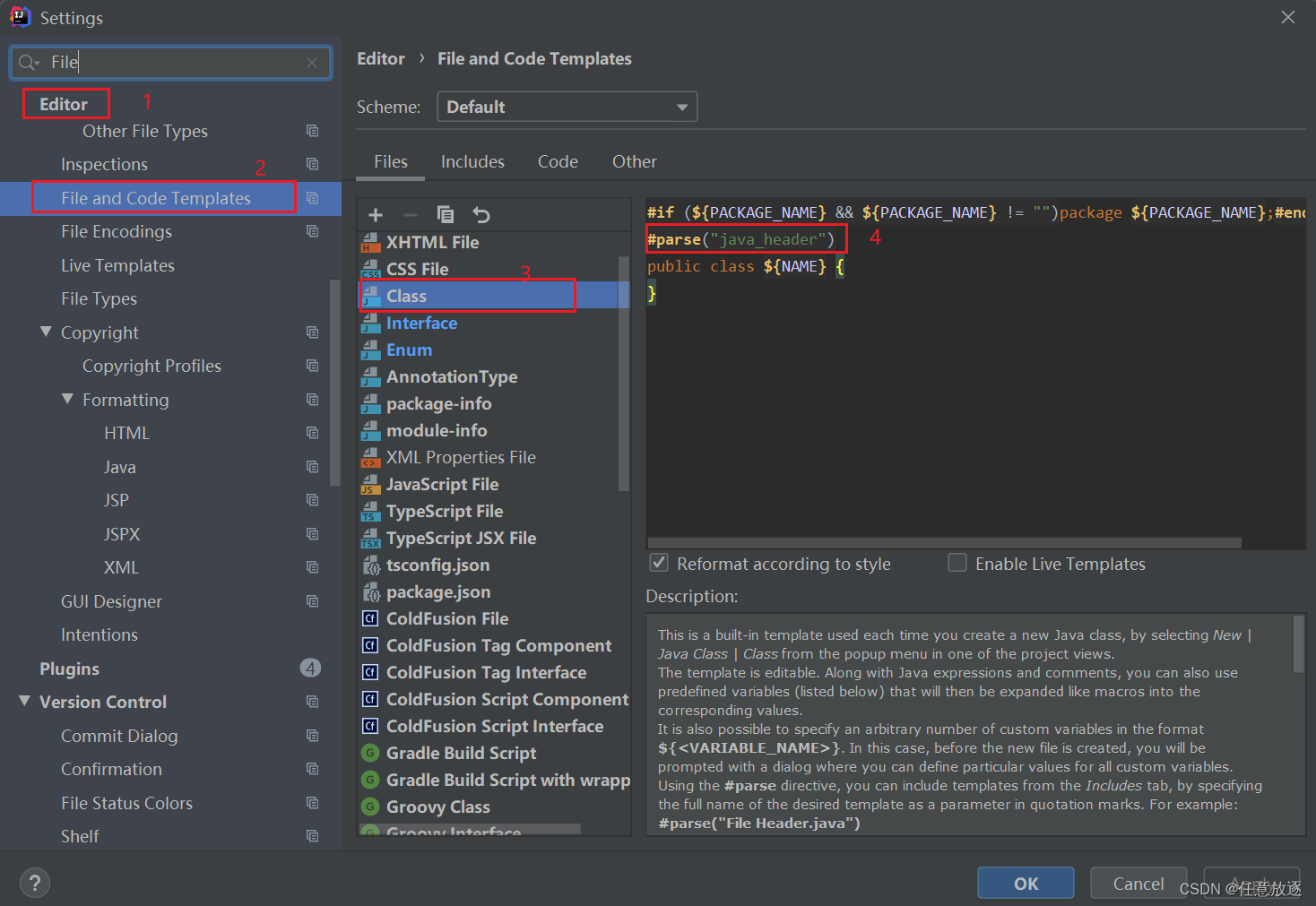Open the Plugins settings category
Image resolution: width=1316 pixels, height=906 pixels.
(x=69, y=669)
